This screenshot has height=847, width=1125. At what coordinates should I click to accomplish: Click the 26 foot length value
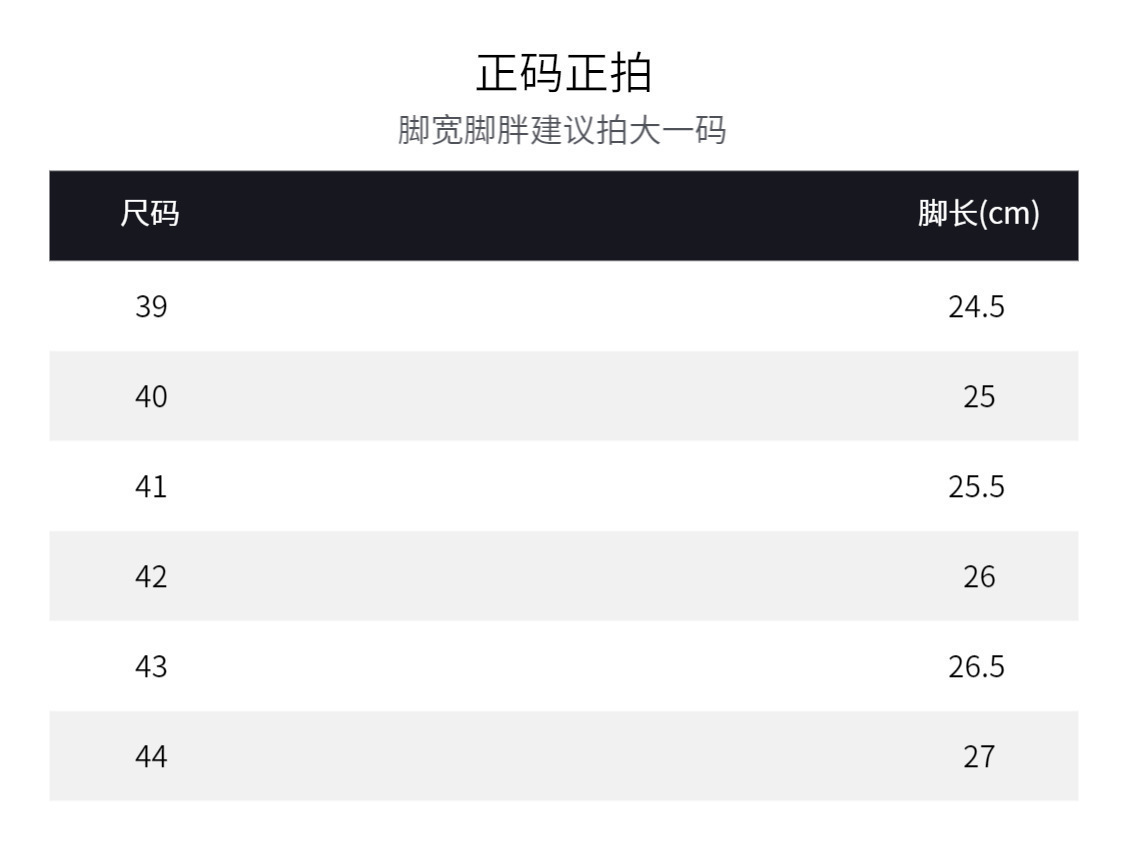pyautogui.click(x=979, y=577)
